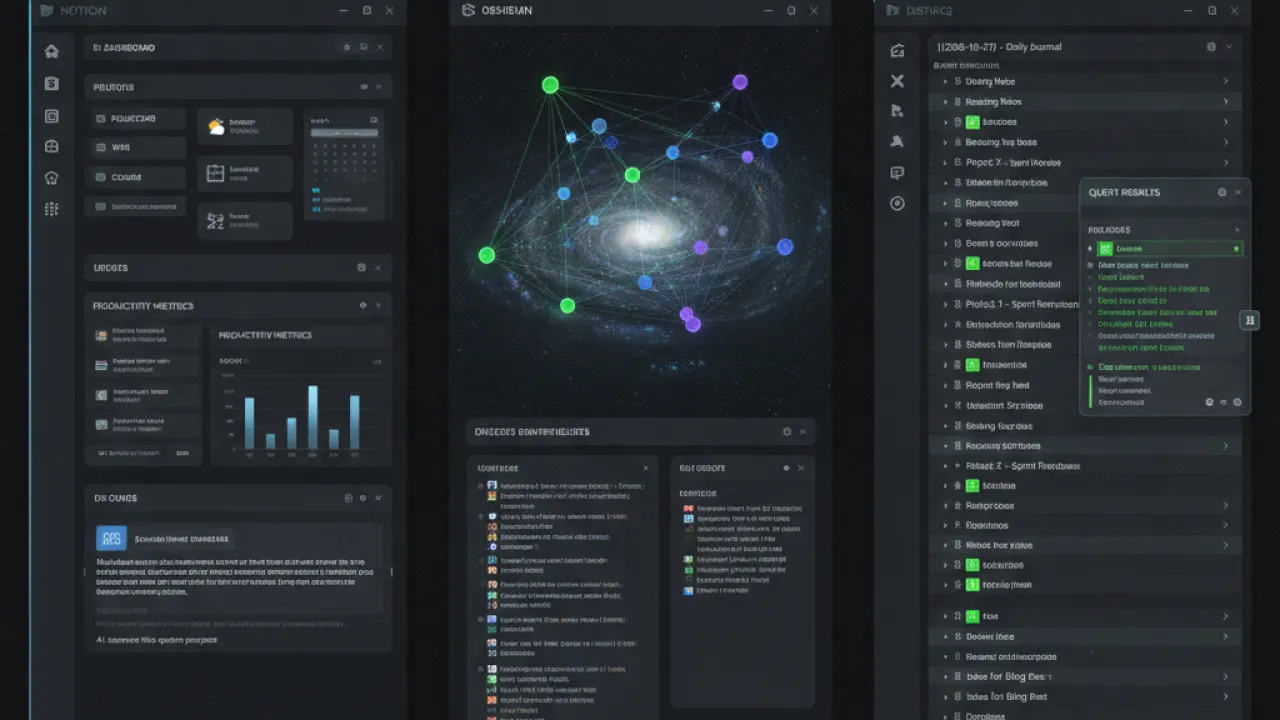Expand the Reading Notes tree row arrow

[945, 102]
